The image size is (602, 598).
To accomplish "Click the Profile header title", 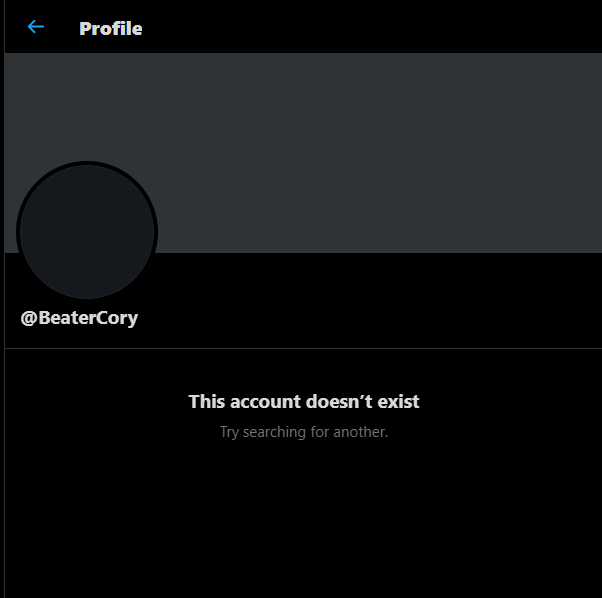I will [111, 28].
